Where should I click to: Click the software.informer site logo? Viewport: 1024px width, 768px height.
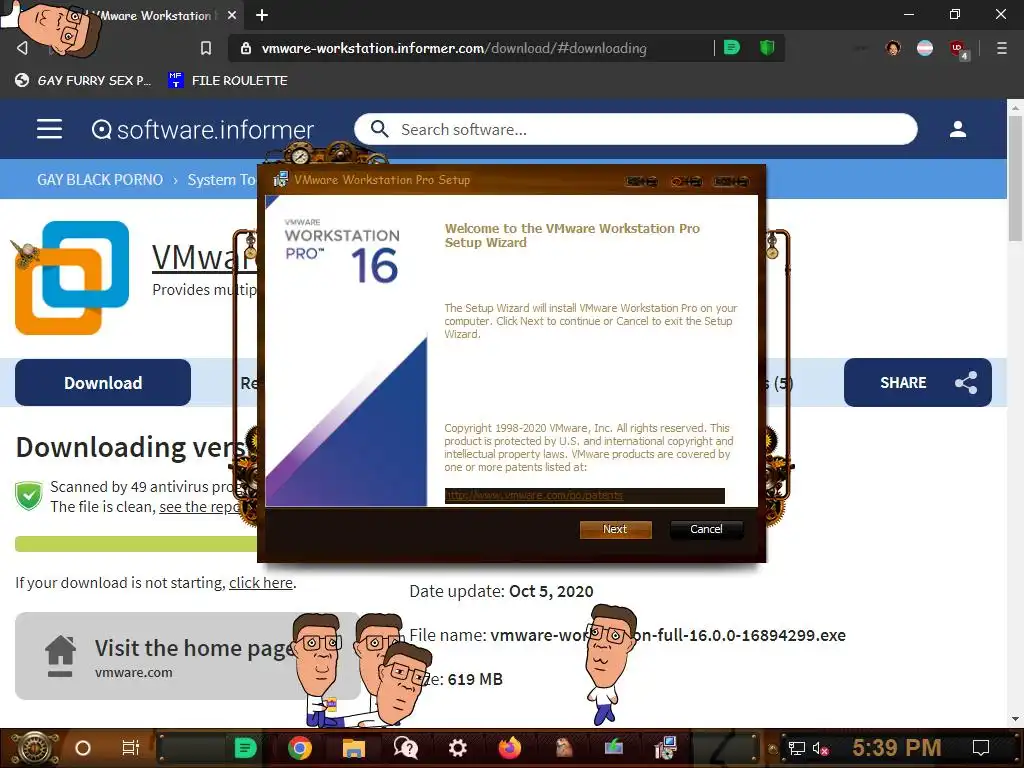click(202, 129)
